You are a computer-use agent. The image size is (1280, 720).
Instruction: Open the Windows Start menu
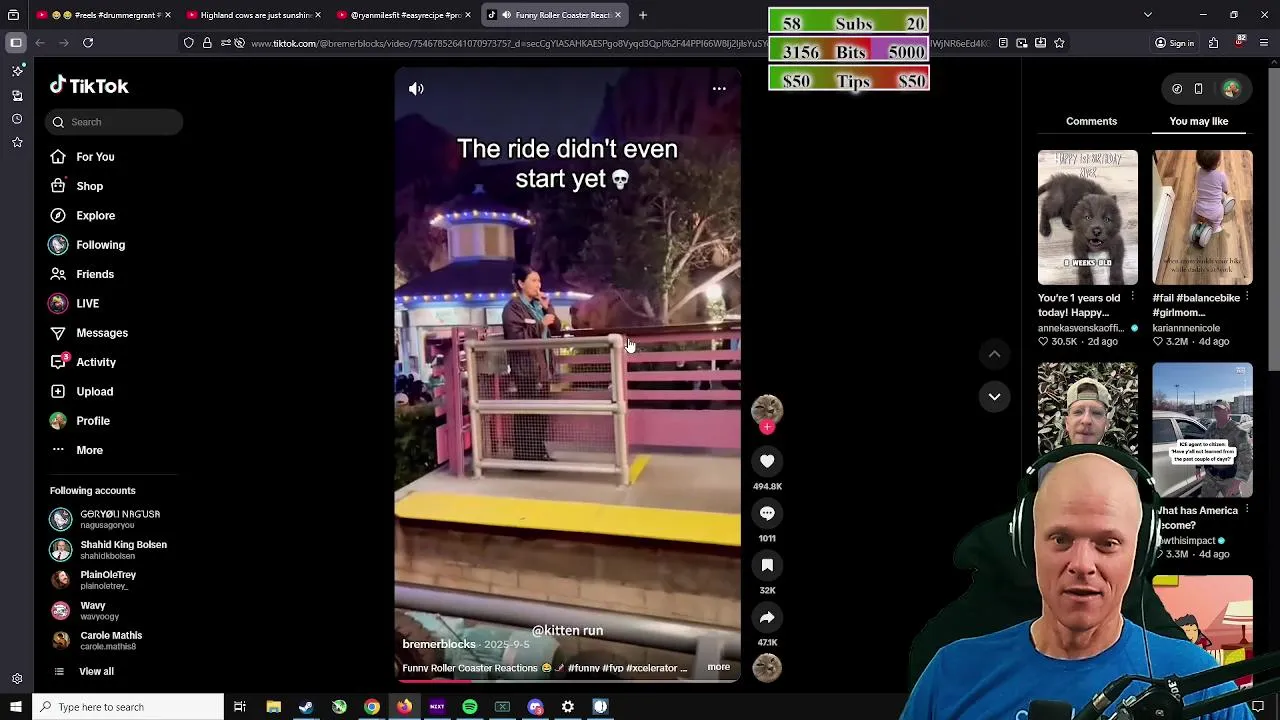click(15, 707)
